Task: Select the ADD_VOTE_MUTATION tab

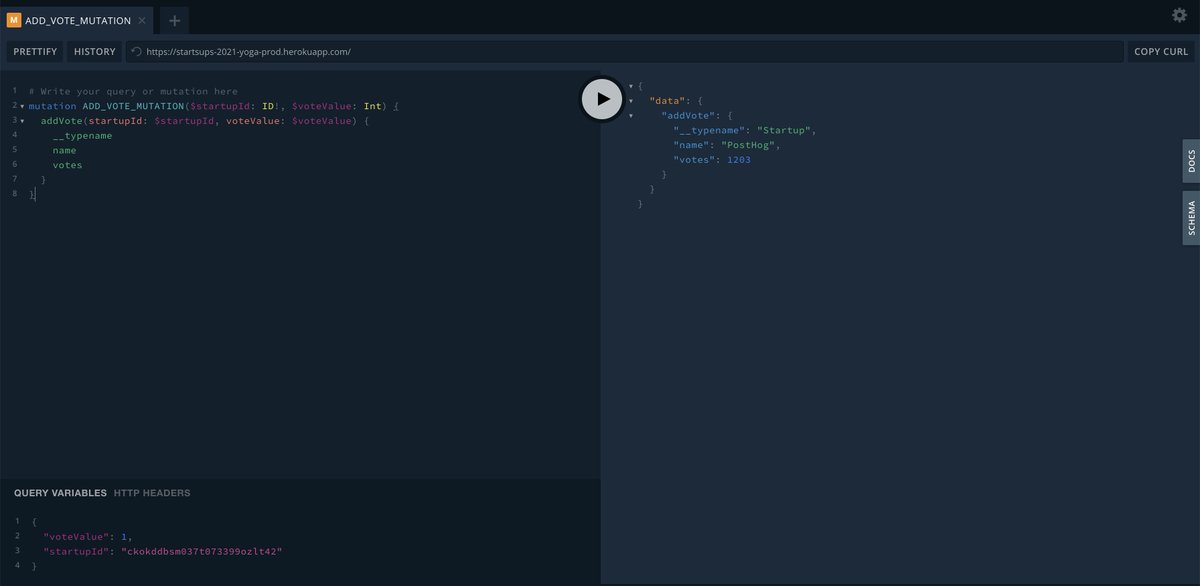Action: click(78, 20)
